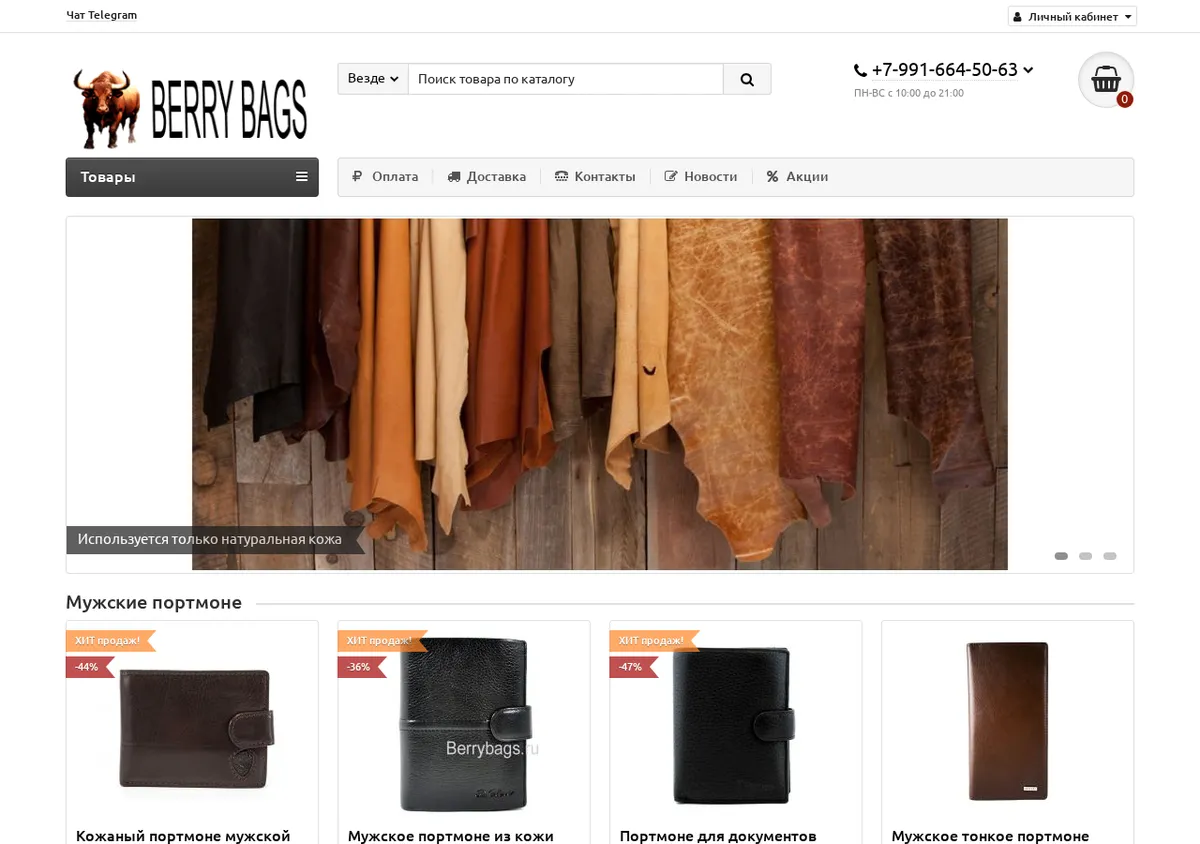
Task: Open the Товары catalog menu
Action: pos(192,177)
